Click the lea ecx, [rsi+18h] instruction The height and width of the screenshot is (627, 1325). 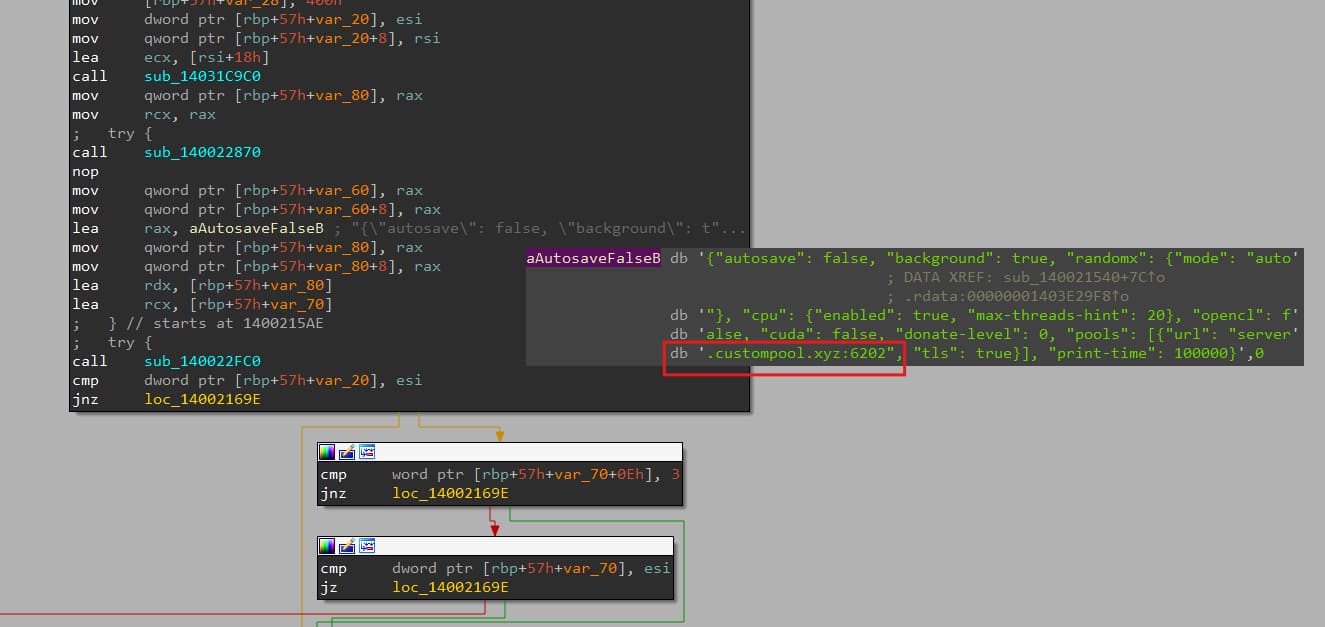170,57
